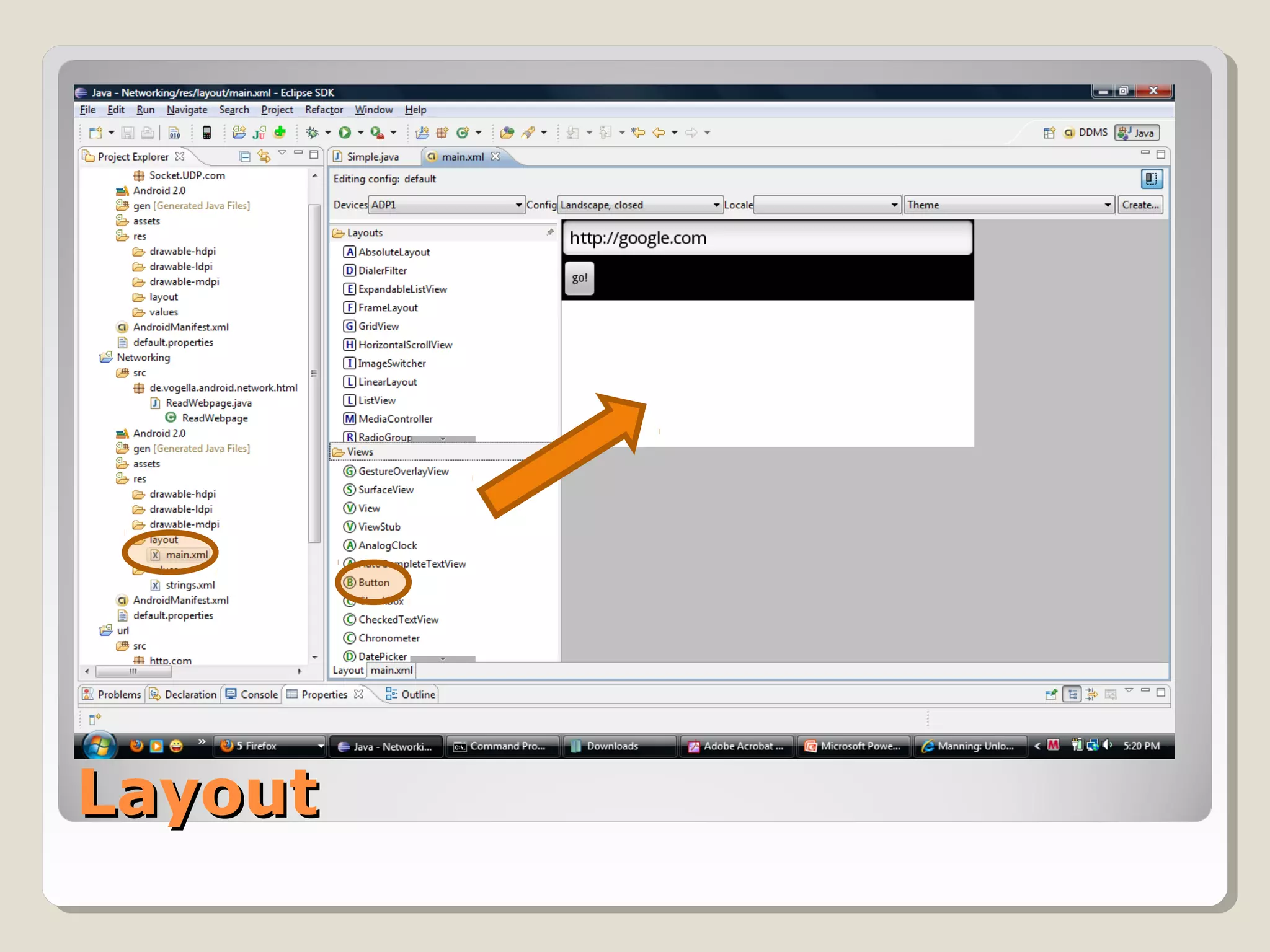
Task: Click Collapse All in Project Explorer
Action: coord(245,156)
